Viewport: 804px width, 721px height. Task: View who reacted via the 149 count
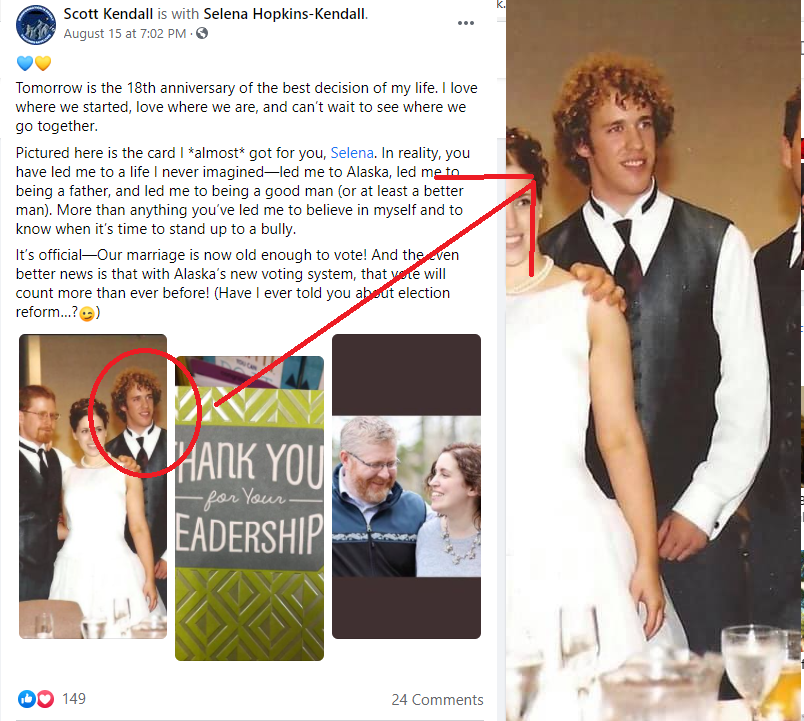point(74,698)
